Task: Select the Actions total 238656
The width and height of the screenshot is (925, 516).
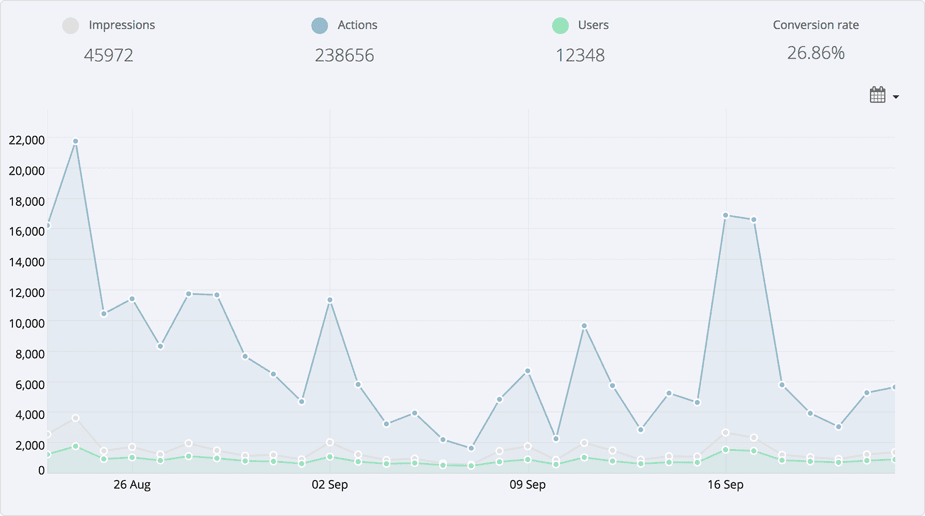Action: [x=345, y=55]
